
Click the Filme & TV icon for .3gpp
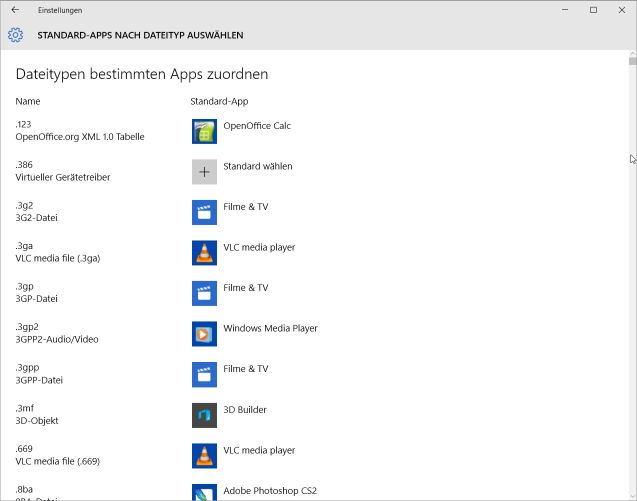click(x=204, y=375)
